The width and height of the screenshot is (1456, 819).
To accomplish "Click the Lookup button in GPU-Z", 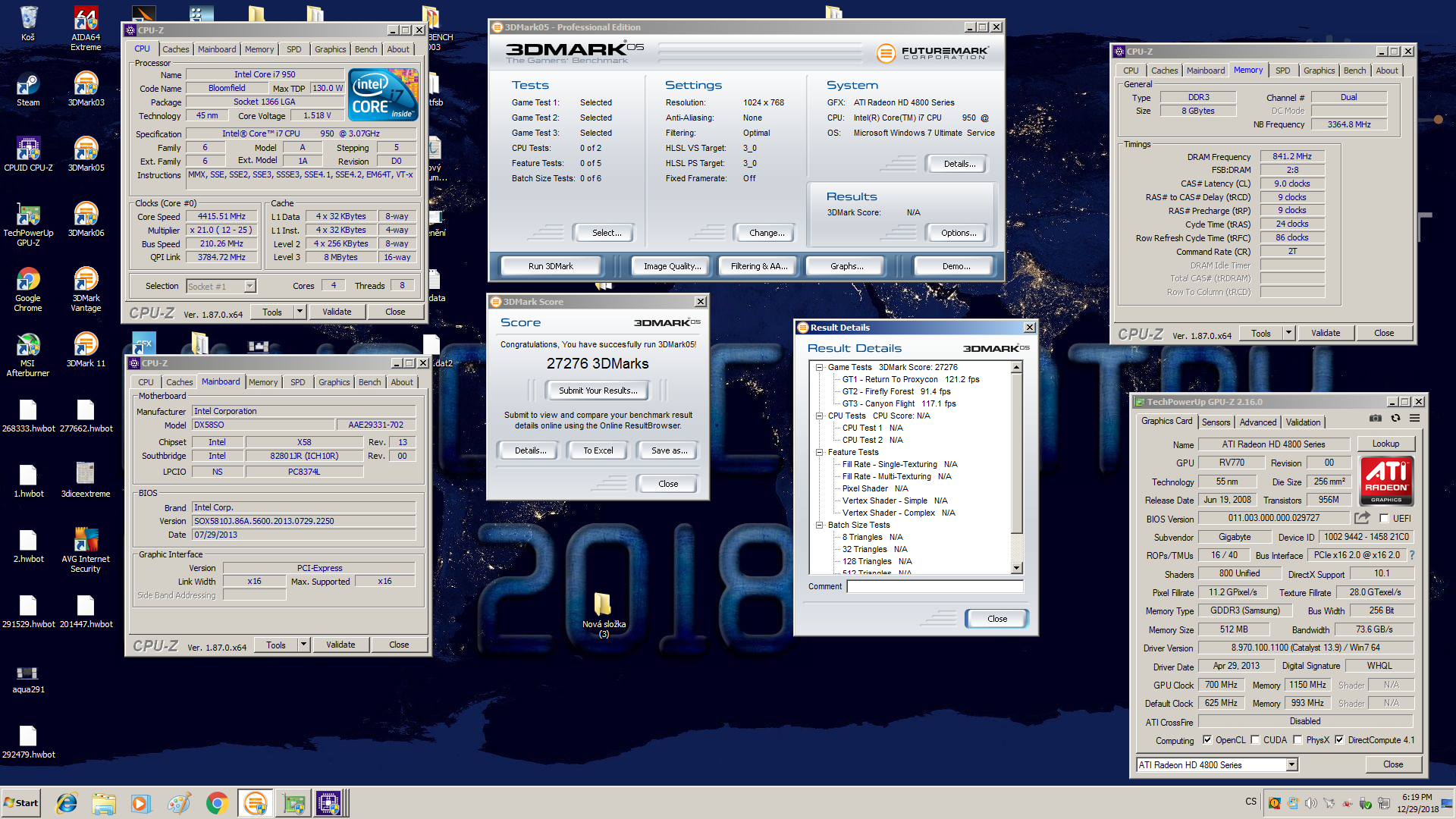I will click(1385, 444).
